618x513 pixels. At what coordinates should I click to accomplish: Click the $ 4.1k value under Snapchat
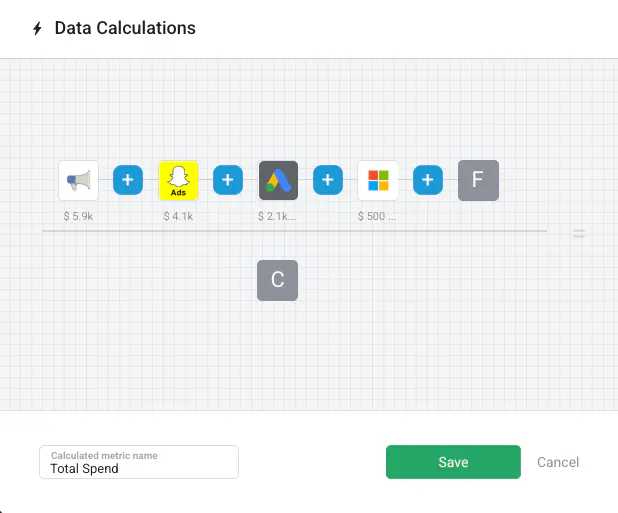[178, 215]
